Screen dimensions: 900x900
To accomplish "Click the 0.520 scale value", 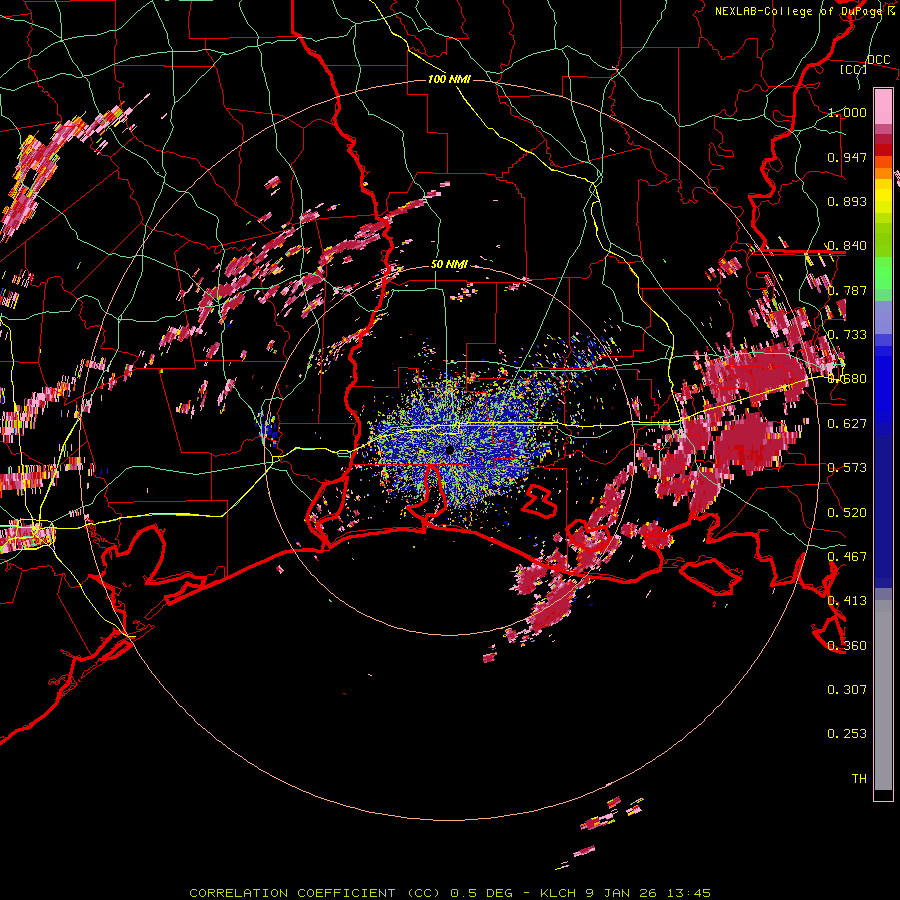I will pyautogui.click(x=847, y=513).
